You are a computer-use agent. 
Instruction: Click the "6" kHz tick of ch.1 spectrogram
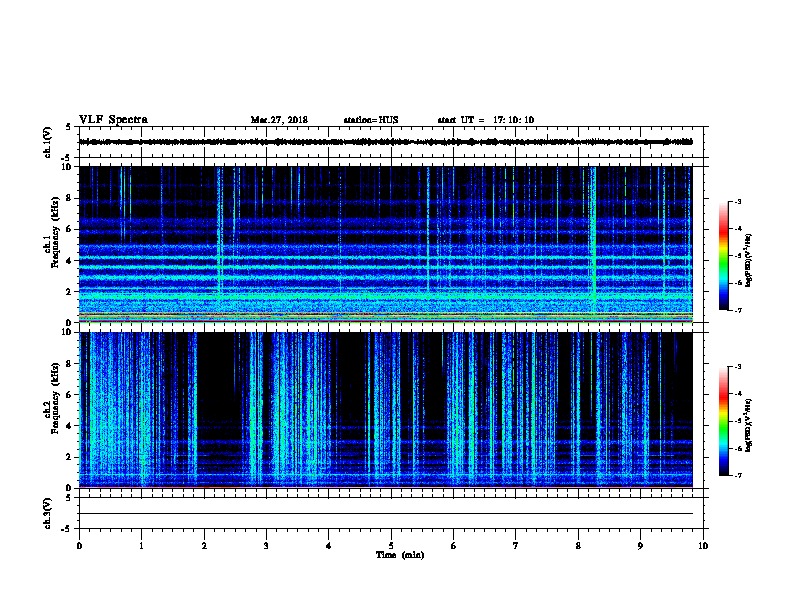[x=70, y=229]
